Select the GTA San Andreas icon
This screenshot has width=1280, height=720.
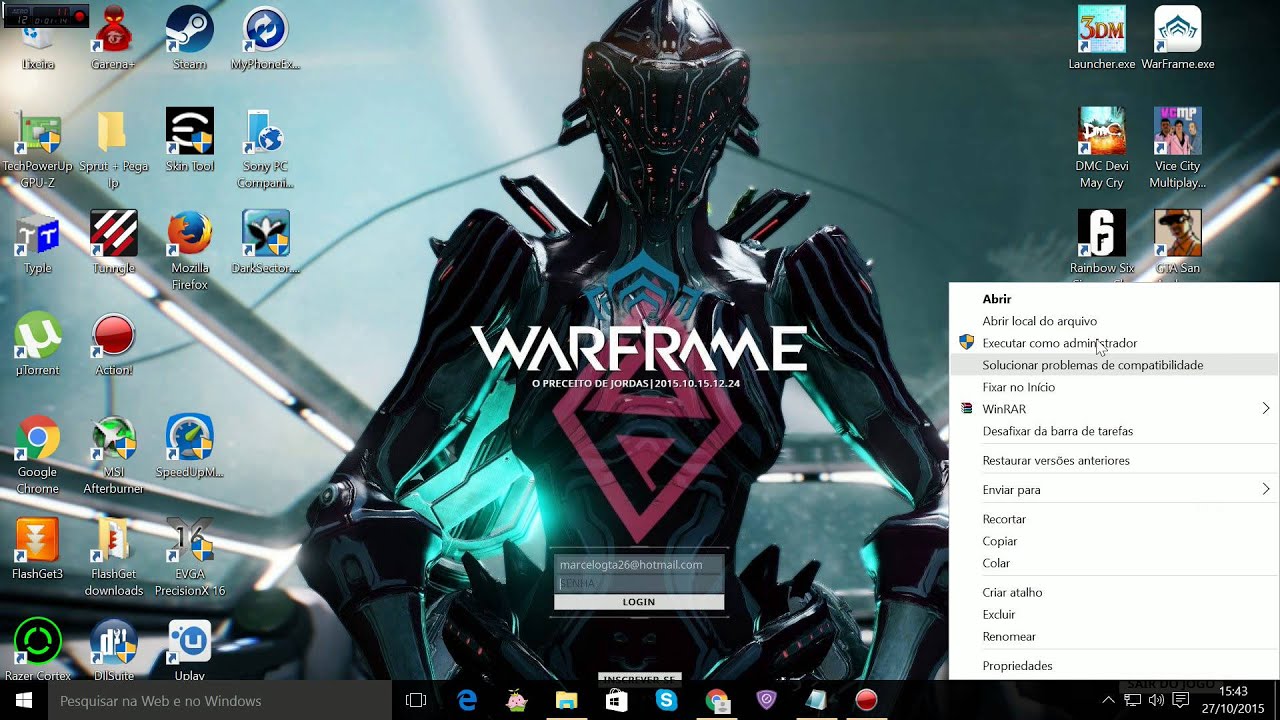(1178, 244)
